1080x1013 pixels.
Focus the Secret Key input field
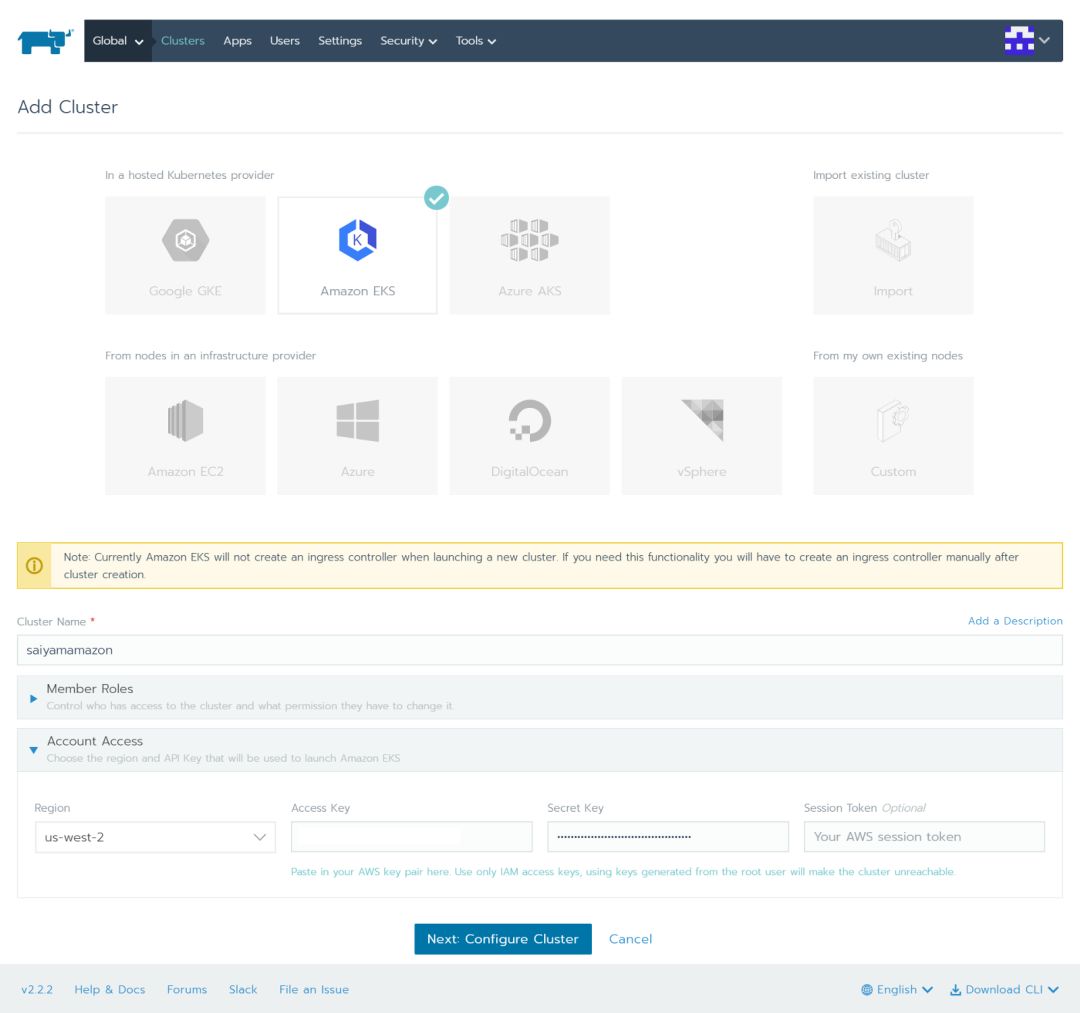point(667,837)
